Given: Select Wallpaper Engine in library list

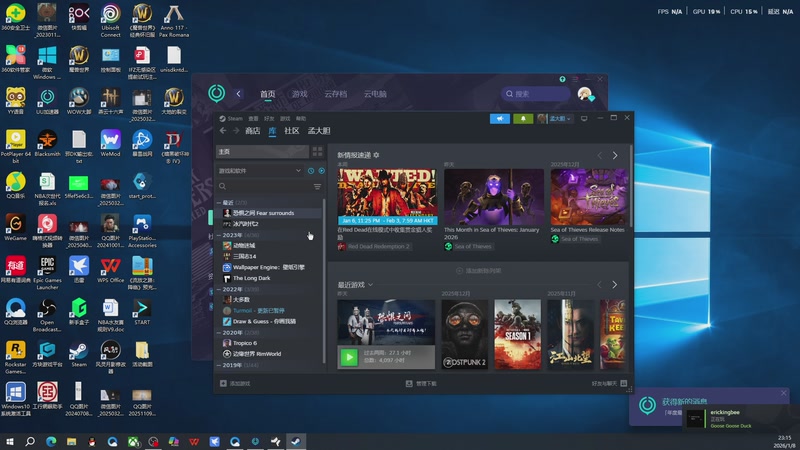Looking at the screenshot, I should pos(268,267).
